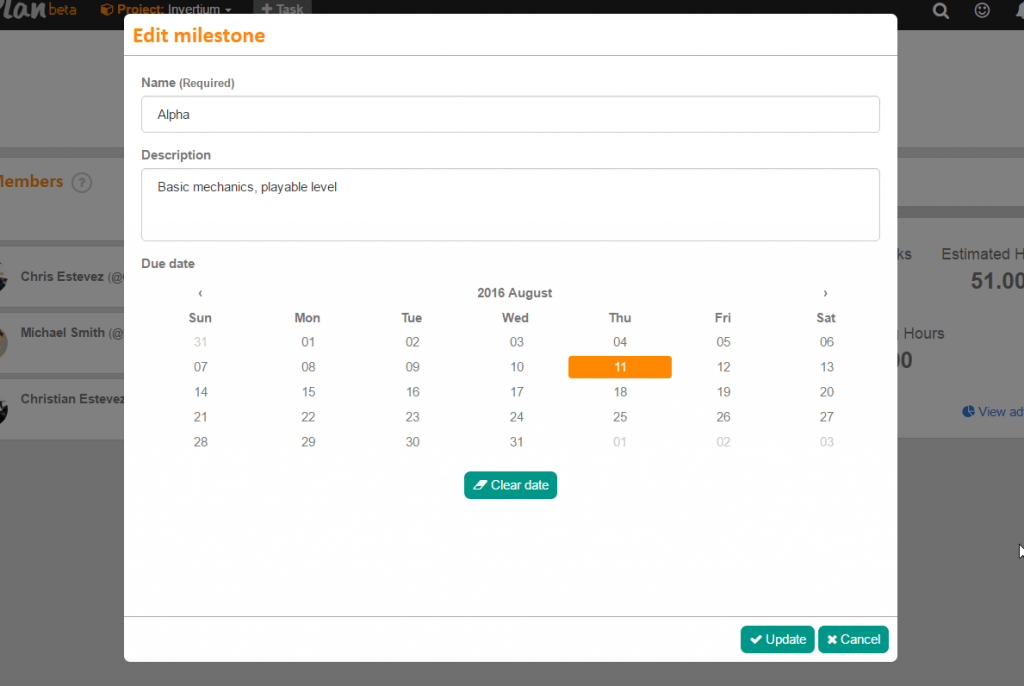
Task: Click the add Task button
Action: [x=282, y=9]
